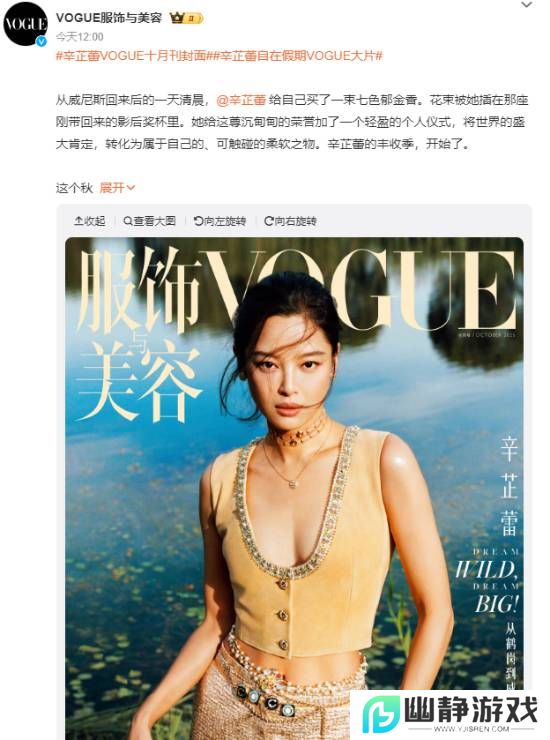Click the upward collapse arrow icon
This screenshot has width=550, height=740.
(x=78, y=221)
